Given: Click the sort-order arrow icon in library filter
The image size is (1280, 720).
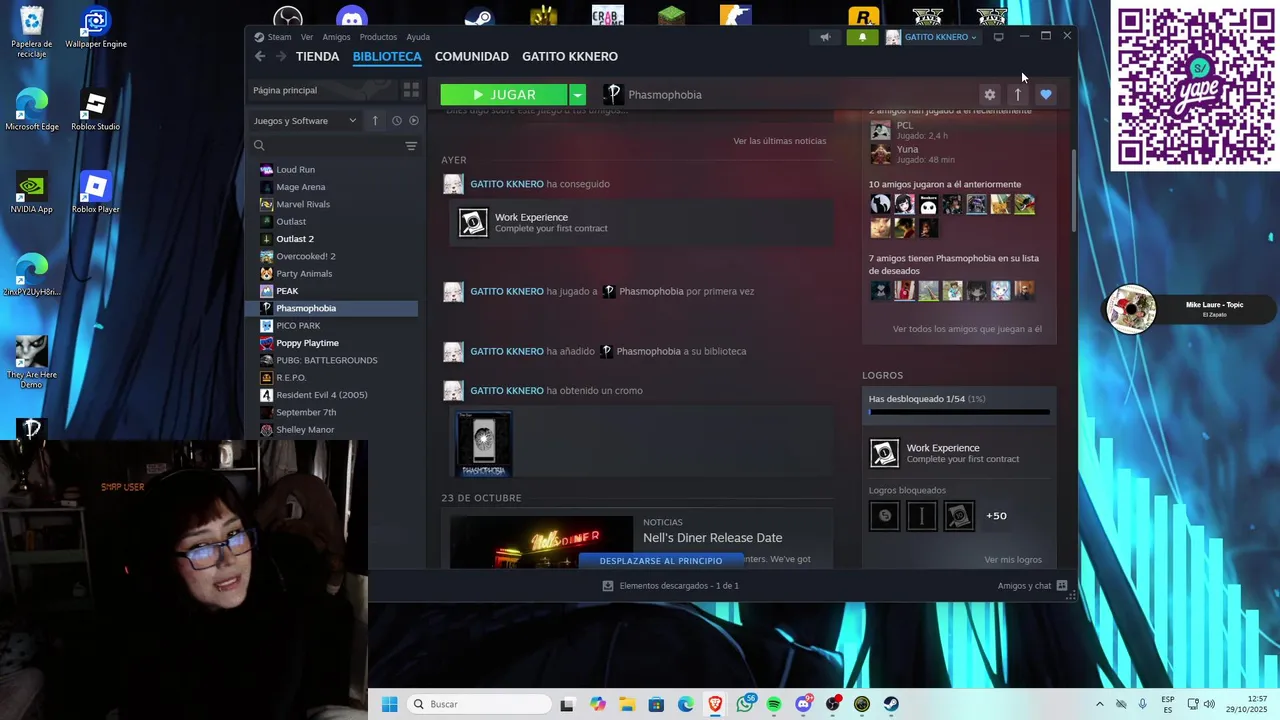Looking at the screenshot, I should click(375, 120).
